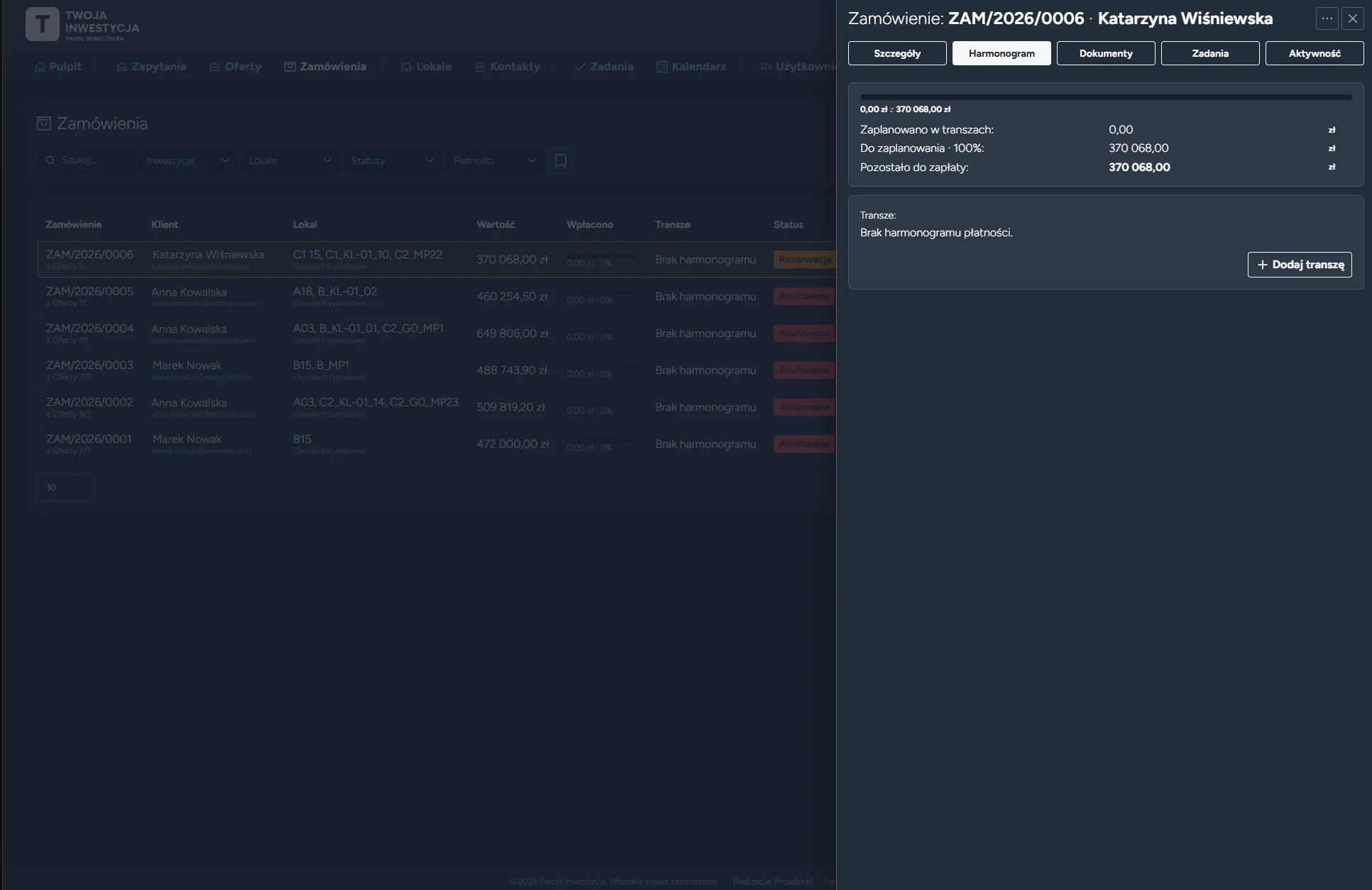Go to the Zadania tab in the order panel

1210,53
